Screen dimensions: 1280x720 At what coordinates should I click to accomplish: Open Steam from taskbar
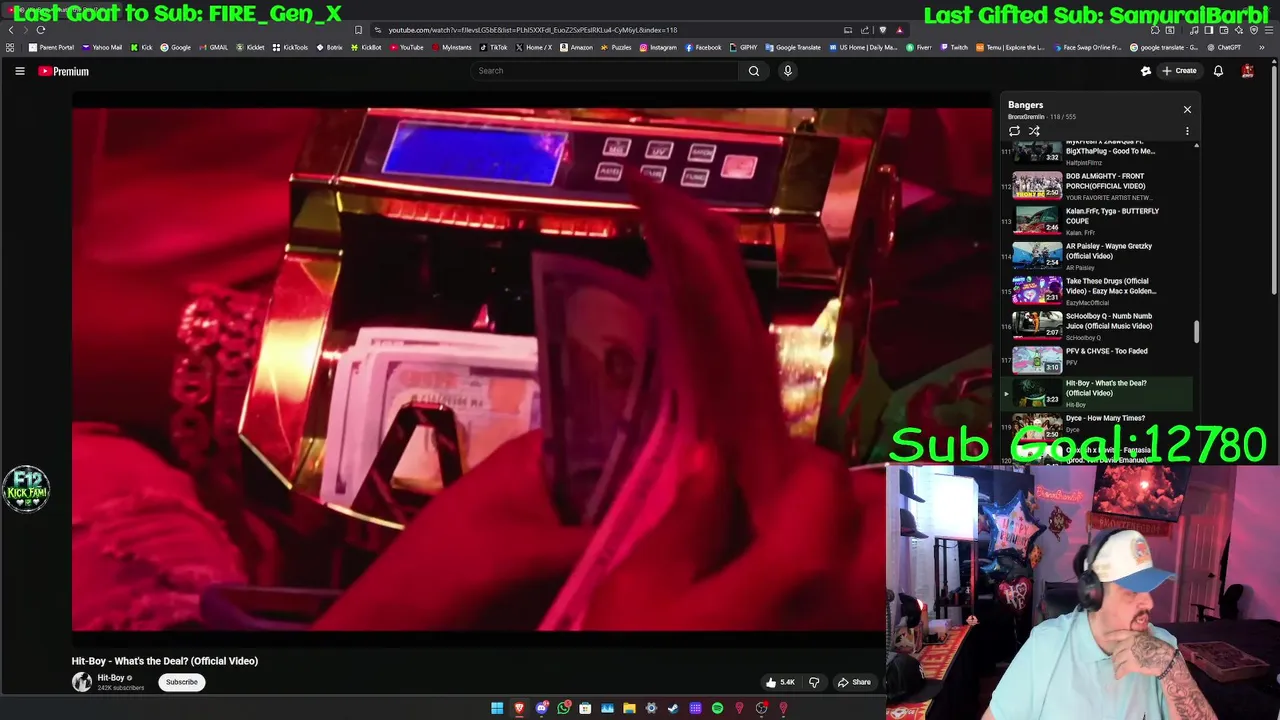[673, 709]
